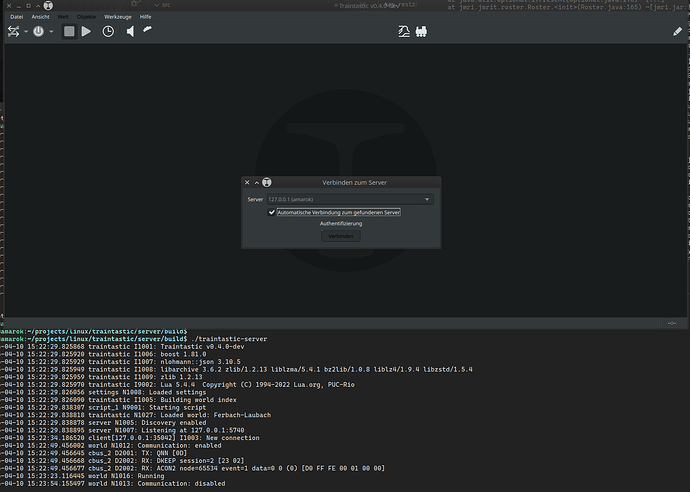Enable edit mode with the pencil icon
Image resolution: width=690 pixels, height=492 pixels.
(677, 32)
